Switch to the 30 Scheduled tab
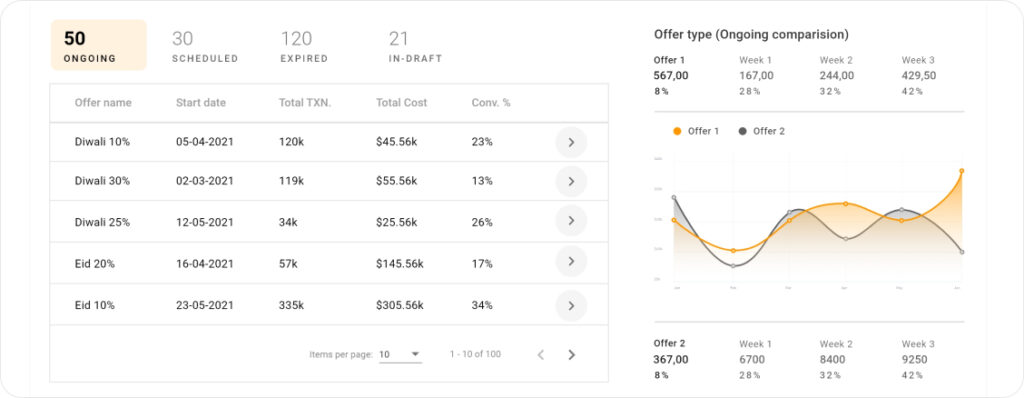 (x=205, y=46)
